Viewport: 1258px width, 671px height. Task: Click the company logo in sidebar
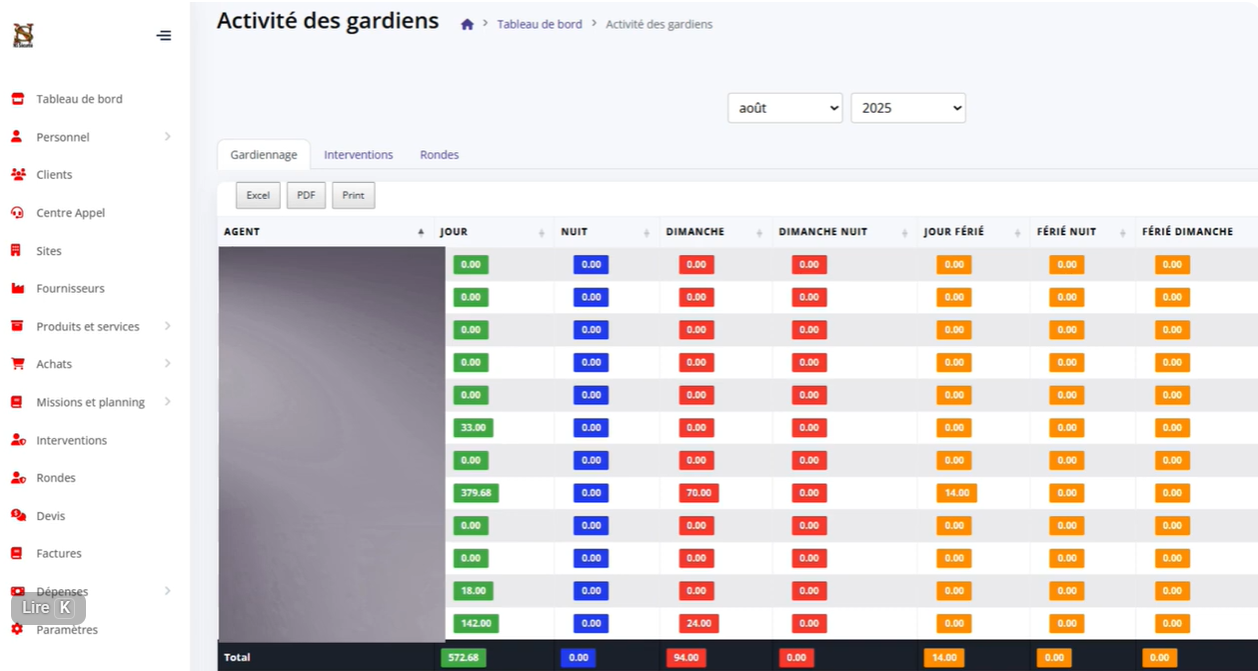[x=23, y=36]
